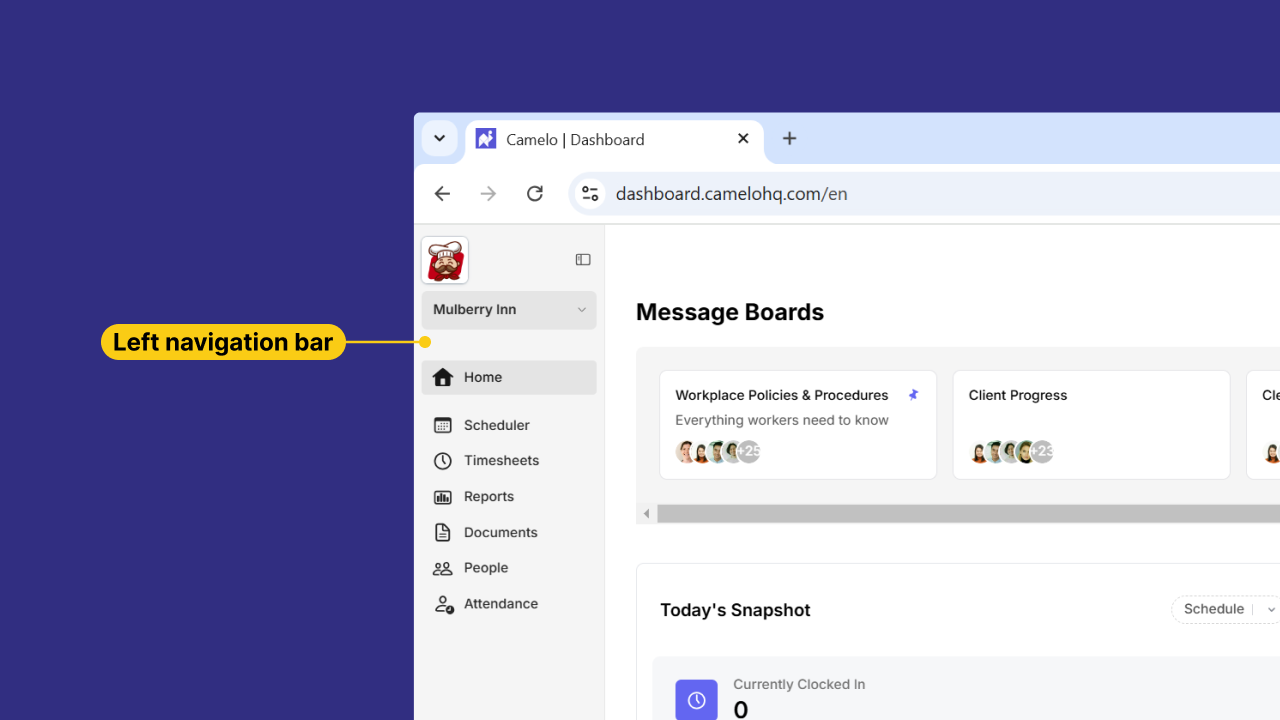The height and width of the screenshot is (720, 1280).
Task: Unpin the Workplace Policies & Procedures board
Action: click(913, 394)
